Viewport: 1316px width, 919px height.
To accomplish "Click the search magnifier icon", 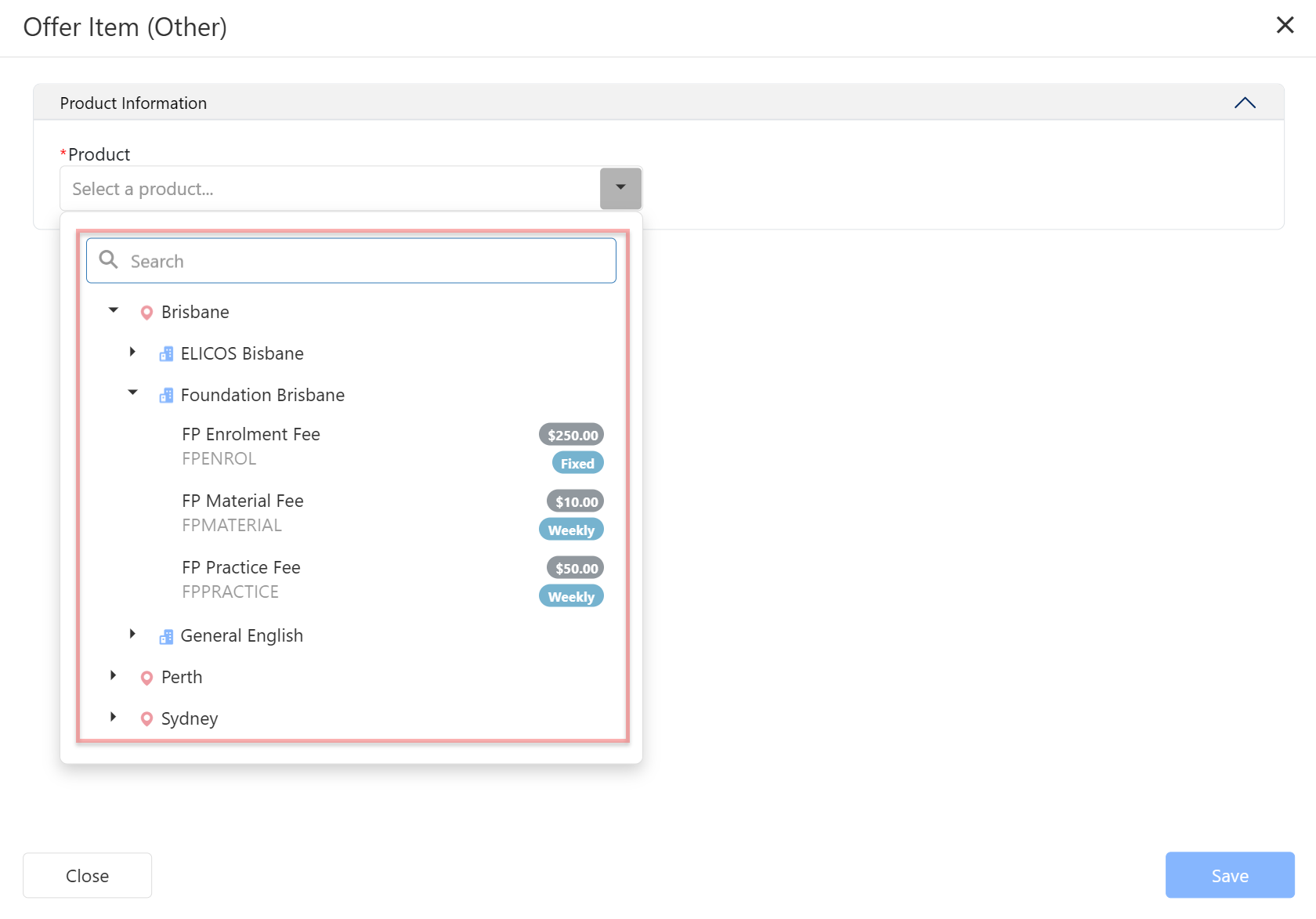I will [109, 260].
